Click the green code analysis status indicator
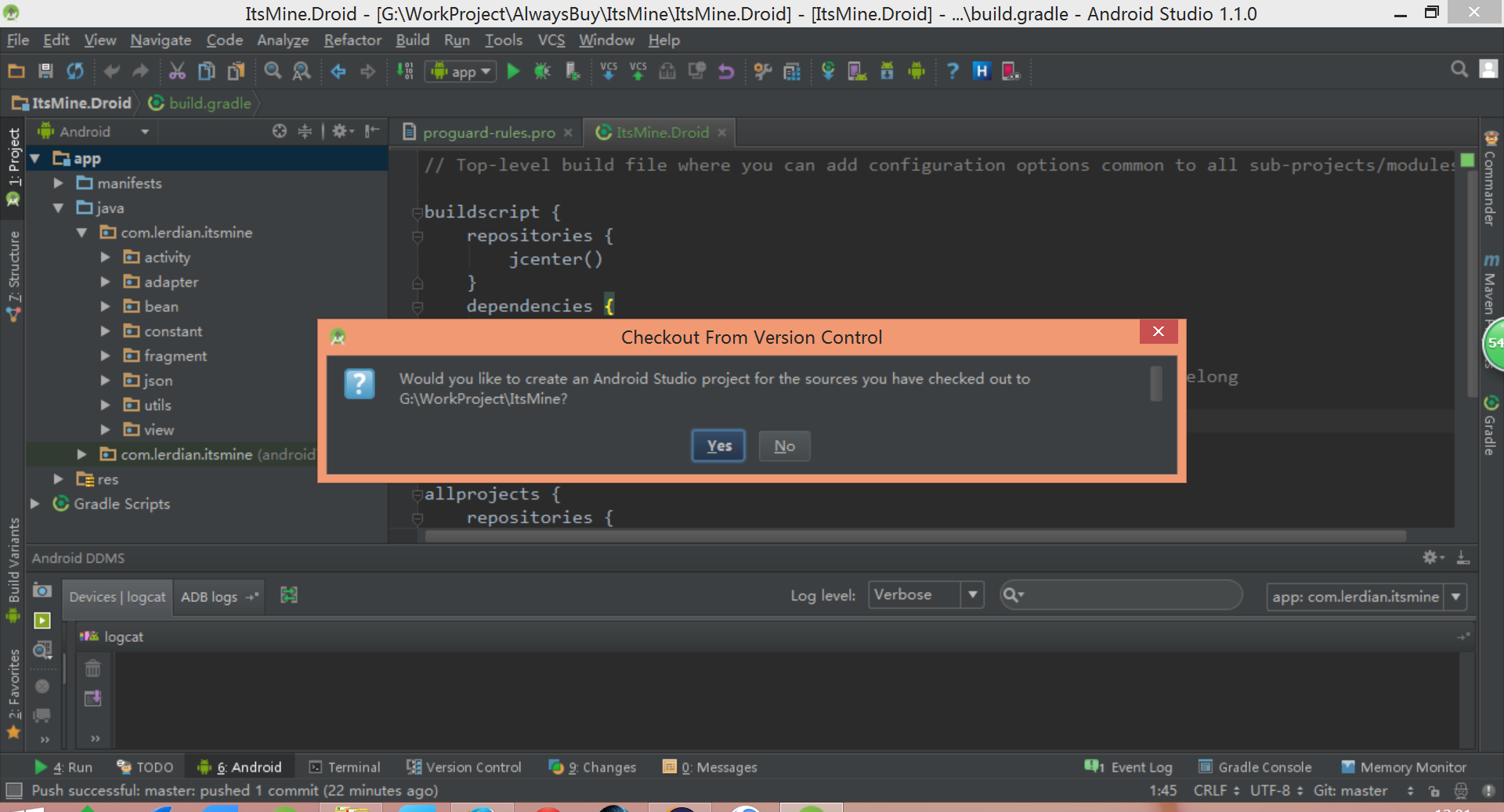The image size is (1504, 812). pyautogui.click(x=1467, y=160)
